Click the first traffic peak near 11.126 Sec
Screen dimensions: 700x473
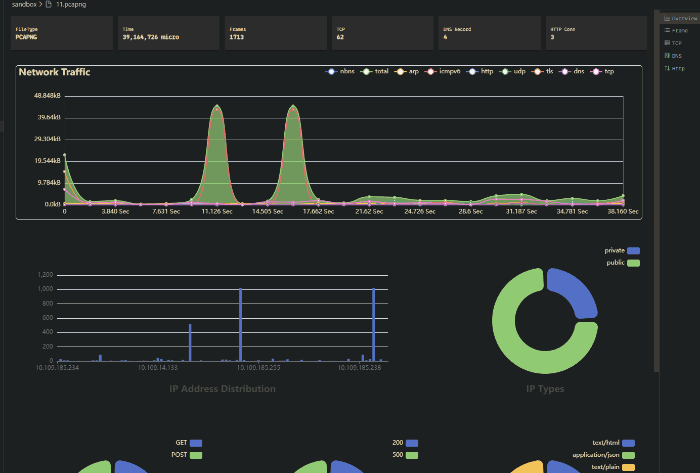(x=217, y=106)
